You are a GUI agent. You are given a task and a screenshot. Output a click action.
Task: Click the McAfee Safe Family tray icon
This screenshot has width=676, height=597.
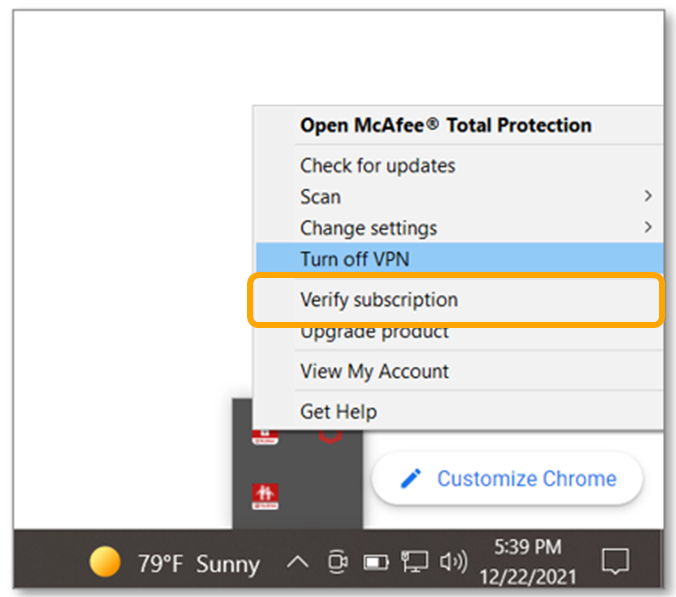pyautogui.click(x=265, y=497)
